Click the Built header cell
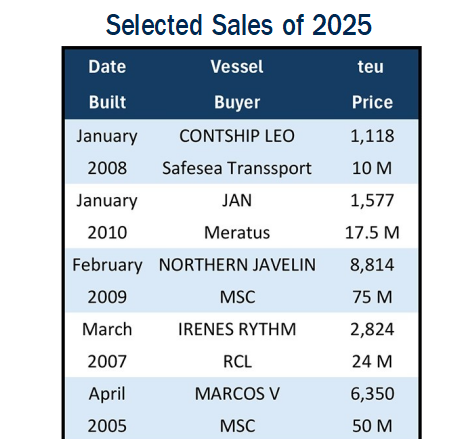Screen dimensions: 450x439 pos(107,102)
